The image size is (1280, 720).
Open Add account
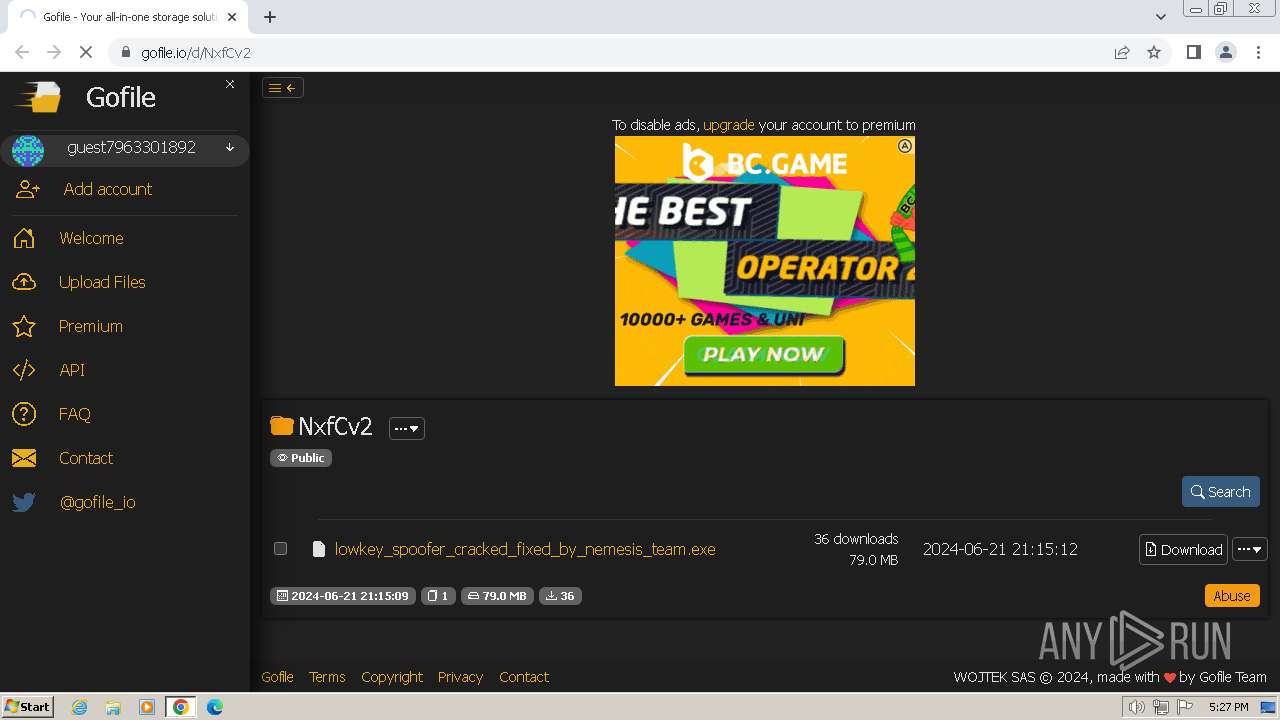(x=108, y=189)
